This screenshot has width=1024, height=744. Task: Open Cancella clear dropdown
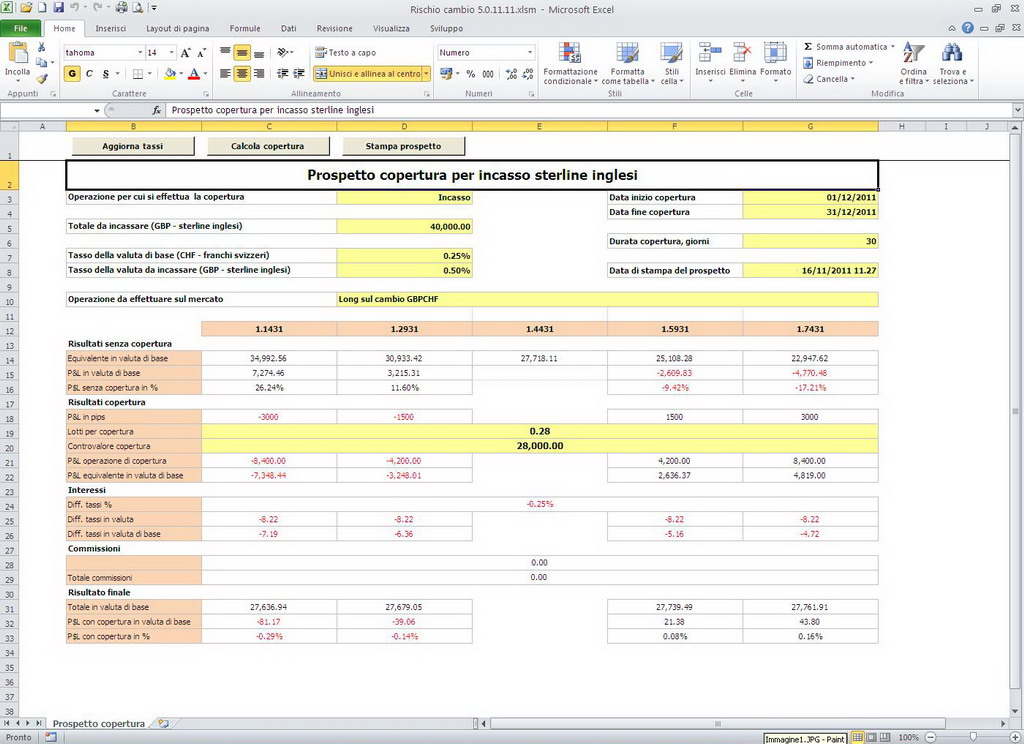[x=828, y=79]
